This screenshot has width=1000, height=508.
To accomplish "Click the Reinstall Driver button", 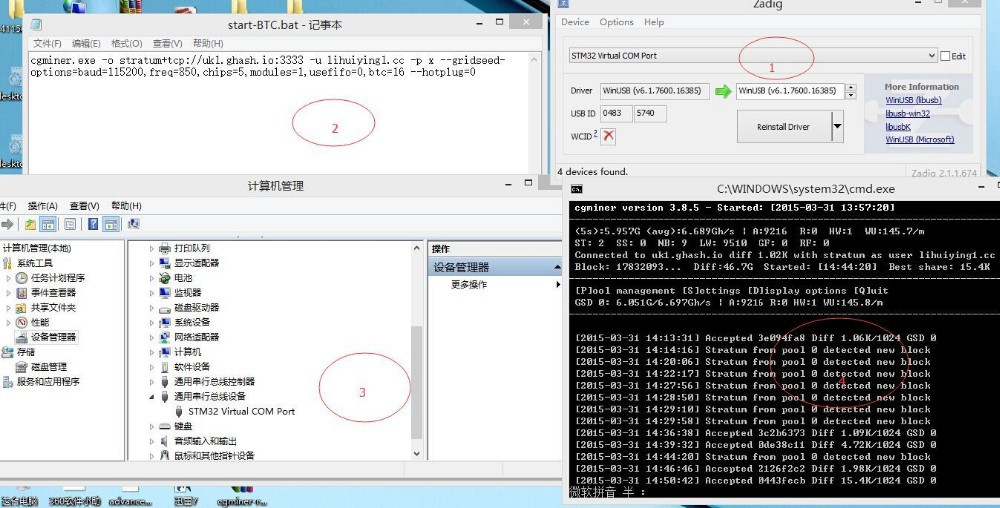I will coord(784,127).
